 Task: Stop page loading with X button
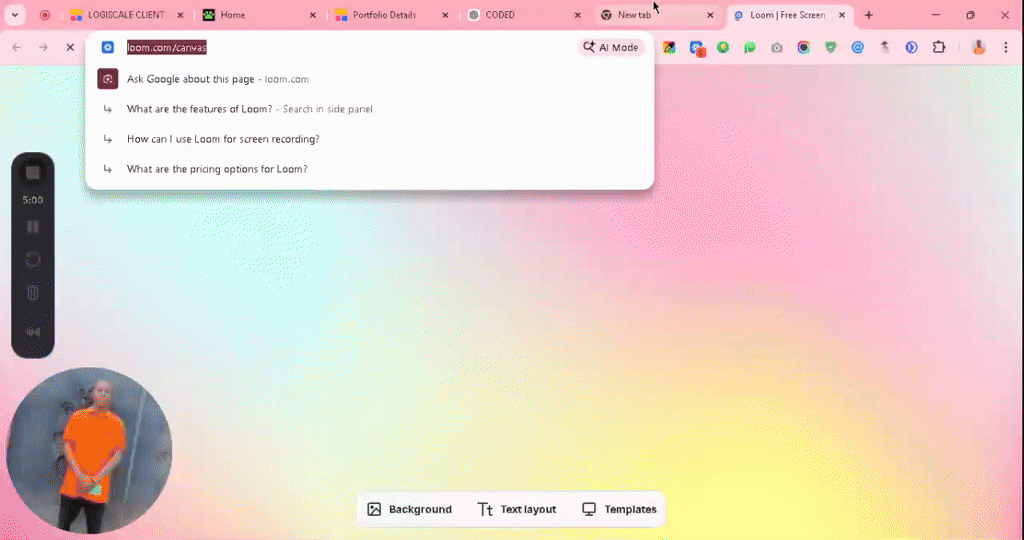(70, 47)
